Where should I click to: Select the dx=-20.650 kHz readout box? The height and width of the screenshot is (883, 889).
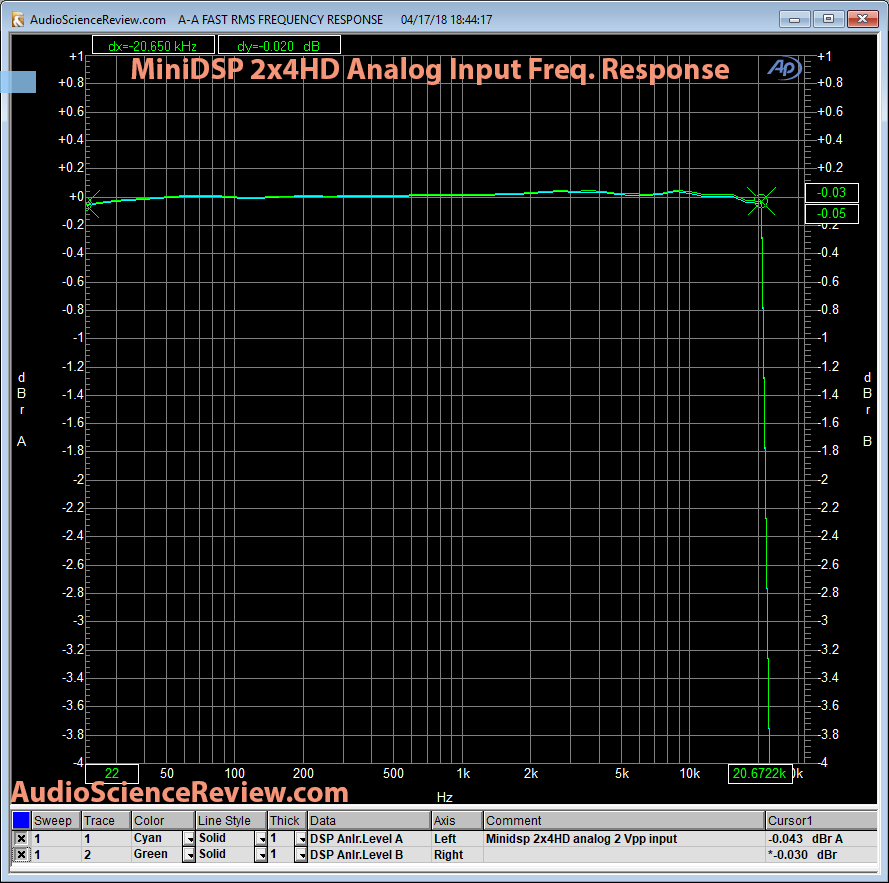click(x=153, y=45)
